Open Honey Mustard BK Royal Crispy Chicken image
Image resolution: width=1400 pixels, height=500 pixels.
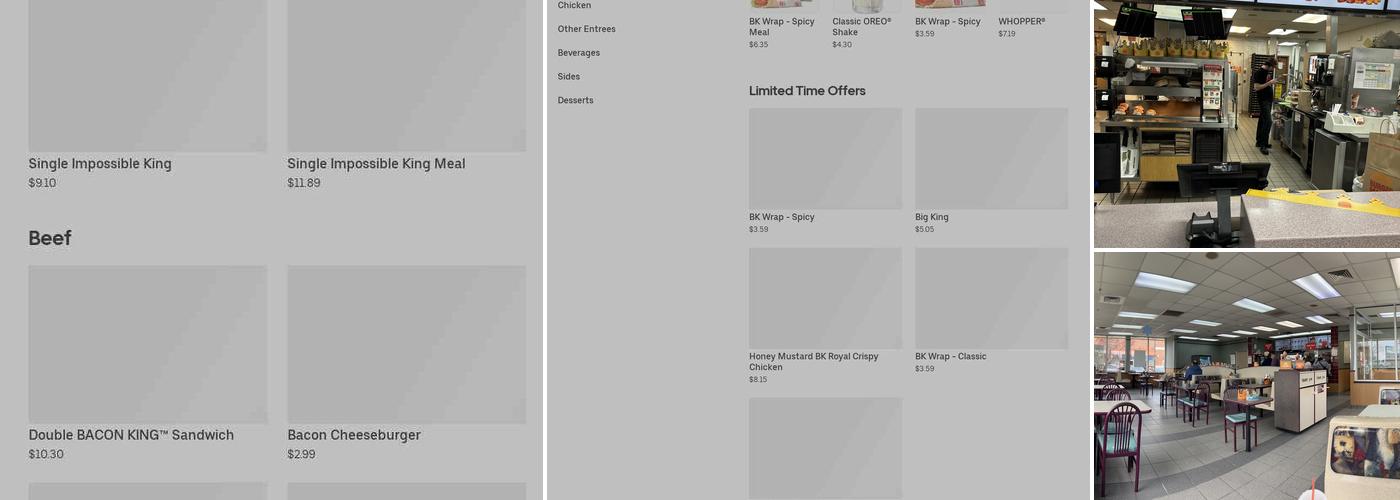tap(825, 298)
